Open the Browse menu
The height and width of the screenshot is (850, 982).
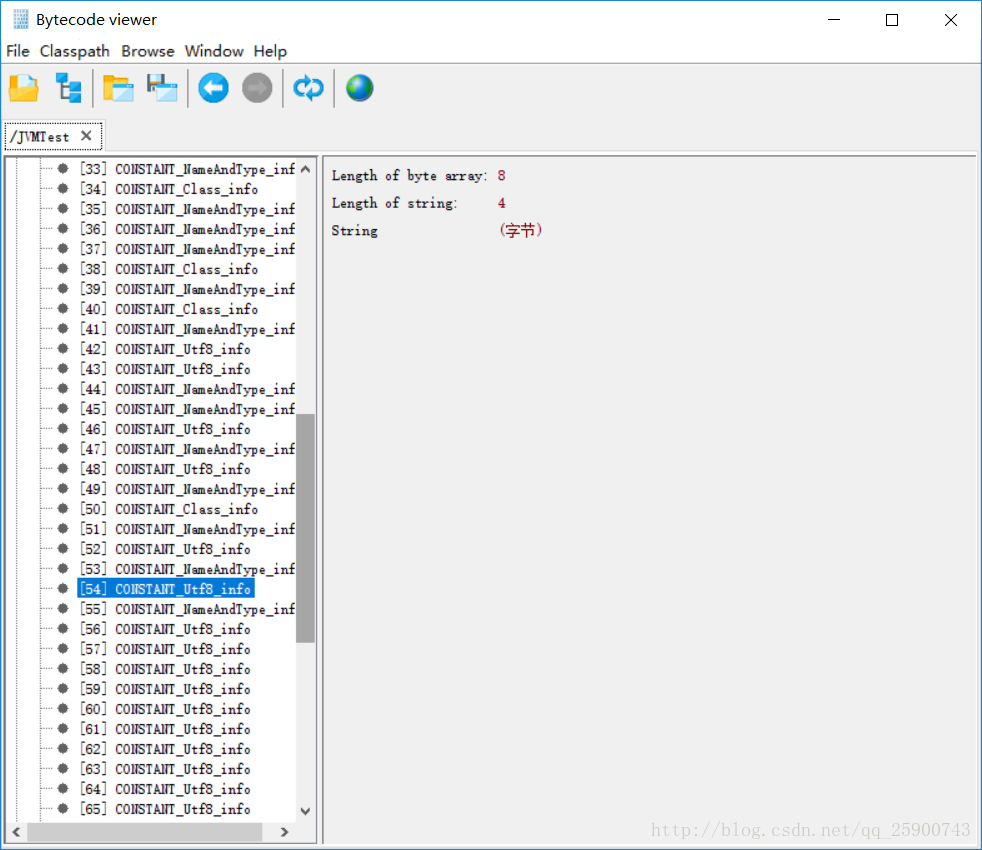point(148,51)
